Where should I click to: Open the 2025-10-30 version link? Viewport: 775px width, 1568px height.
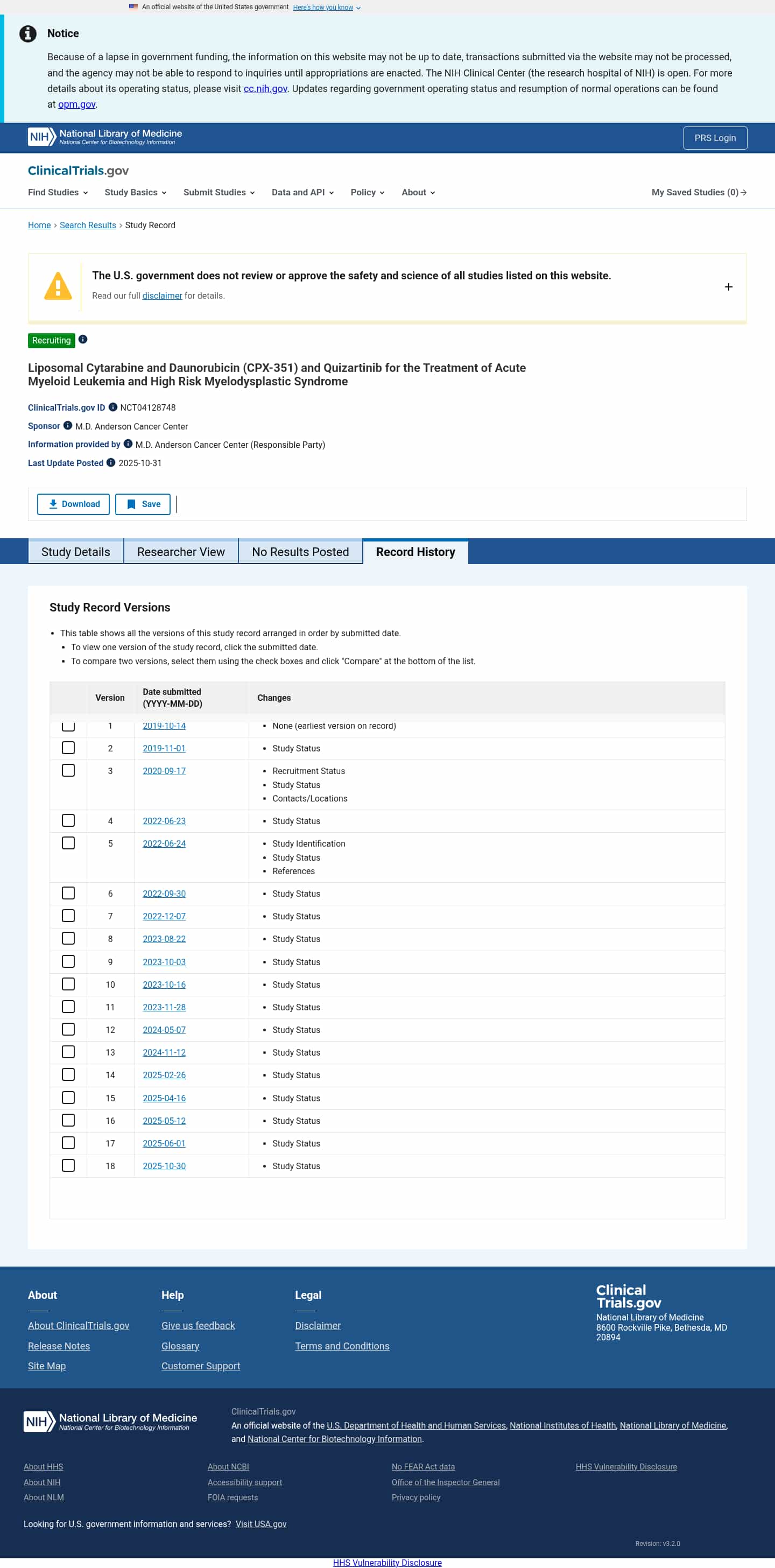[x=164, y=1166]
